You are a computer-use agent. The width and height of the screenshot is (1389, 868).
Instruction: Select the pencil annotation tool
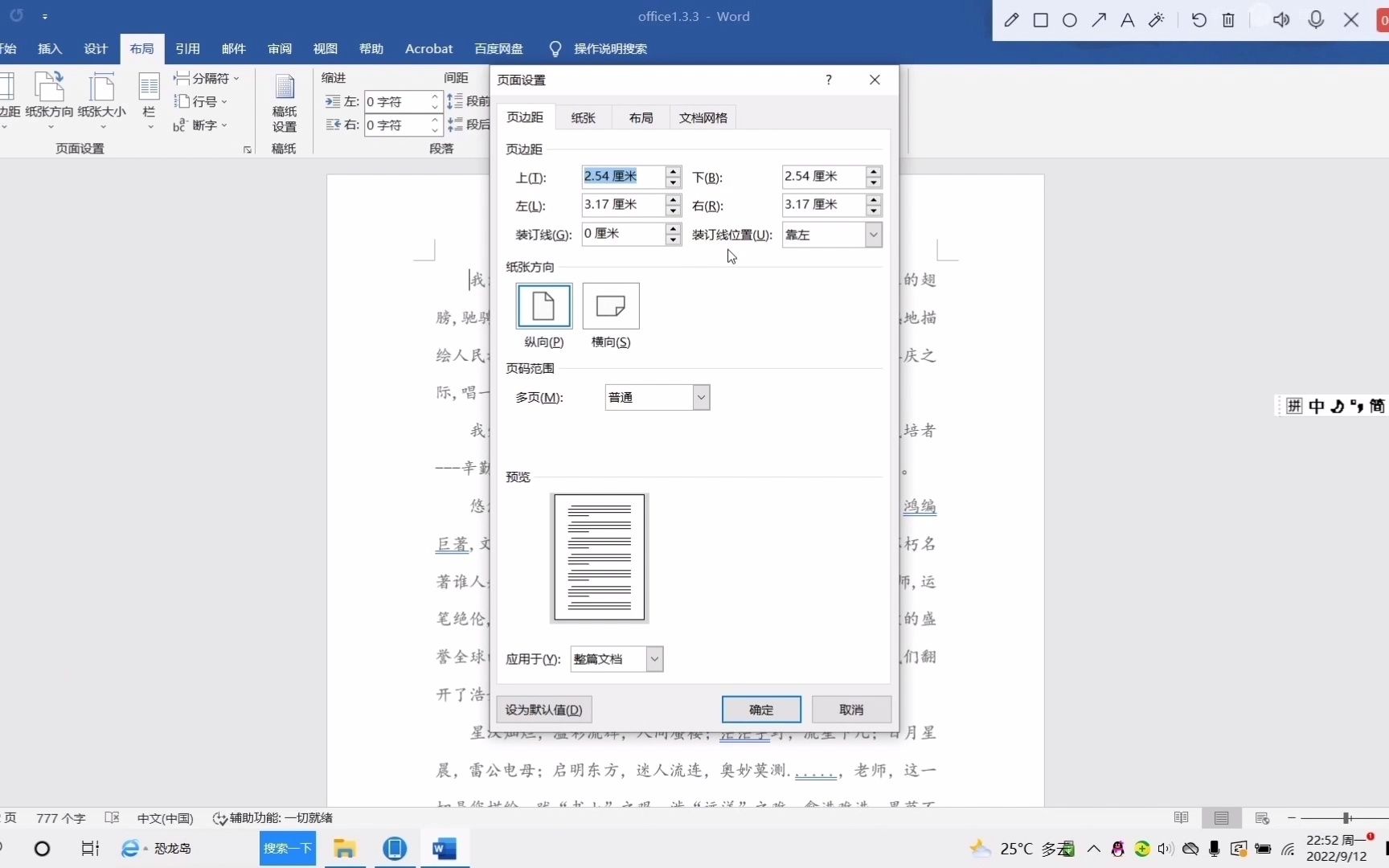click(x=1011, y=20)
